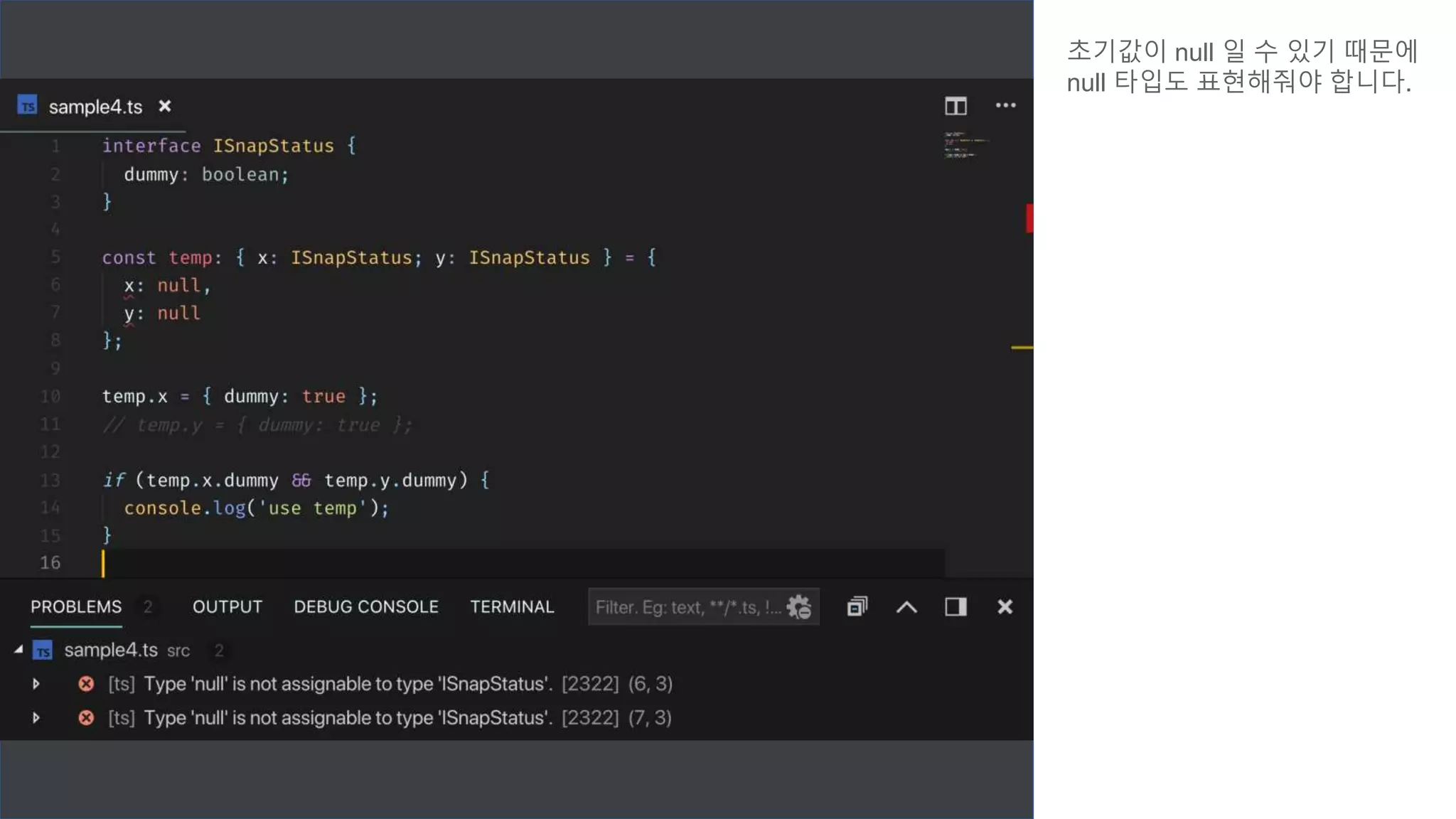Expand the first null error entry

[36, 684]
